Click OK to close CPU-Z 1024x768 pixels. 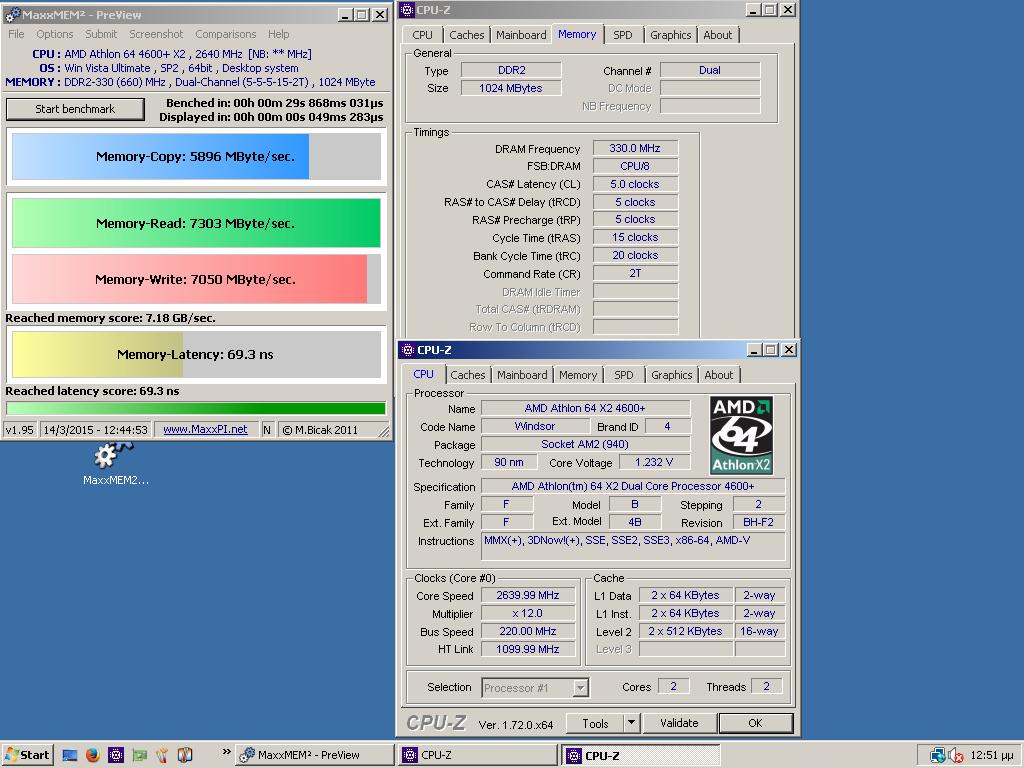click(756, 723)
